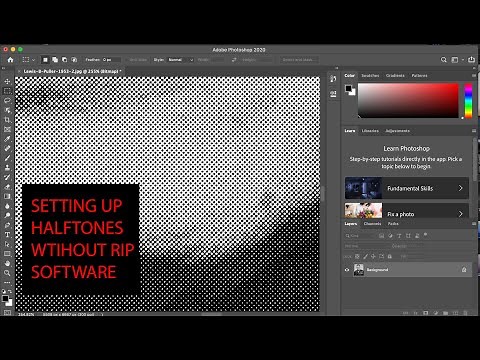Toggle the pixel layers filter in the Layers panel
Viewport: 480px width, 360px height.
coord(381,236)
